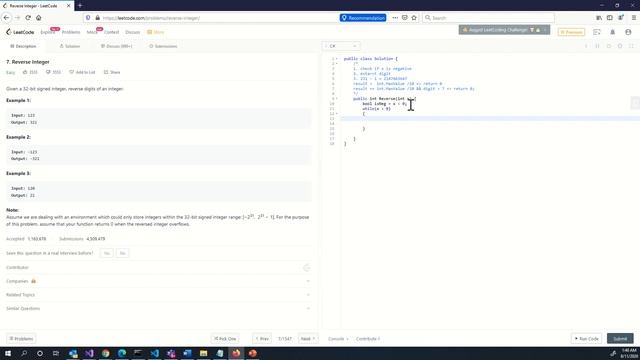
Task: Switch to the Description tab
Action: (23, 46)
